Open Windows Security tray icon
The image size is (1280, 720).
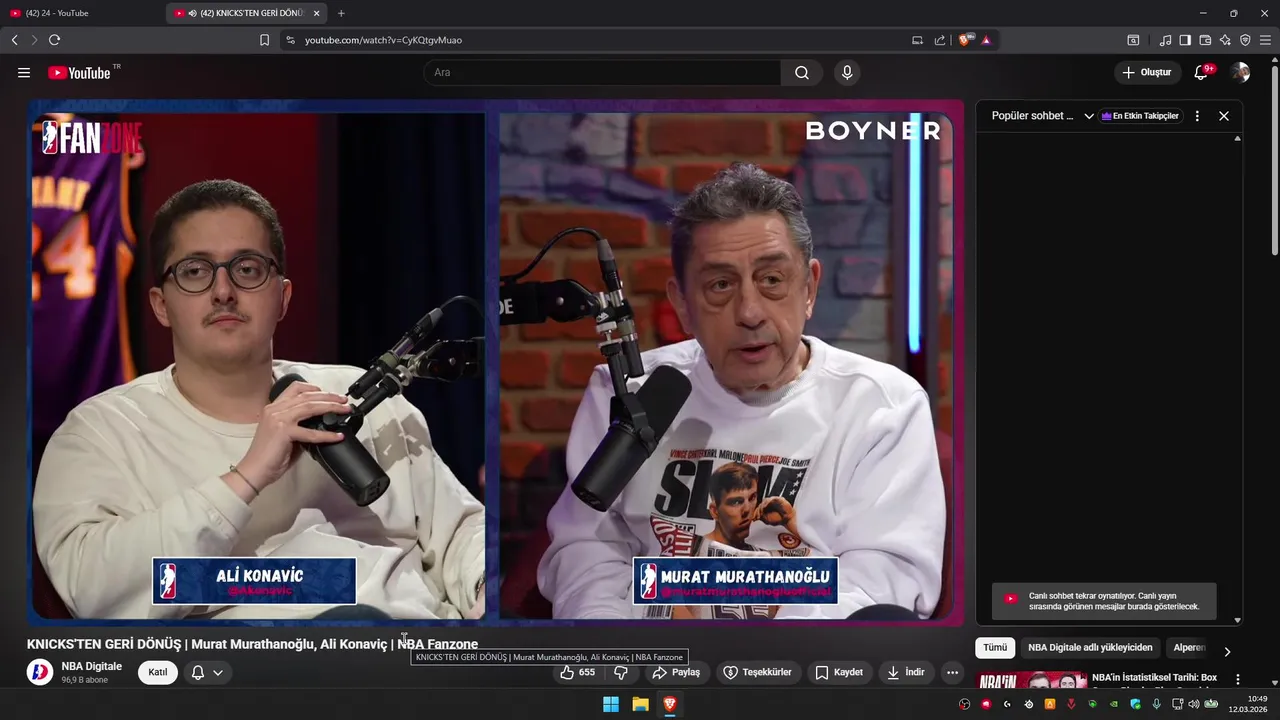(1135, 704)
